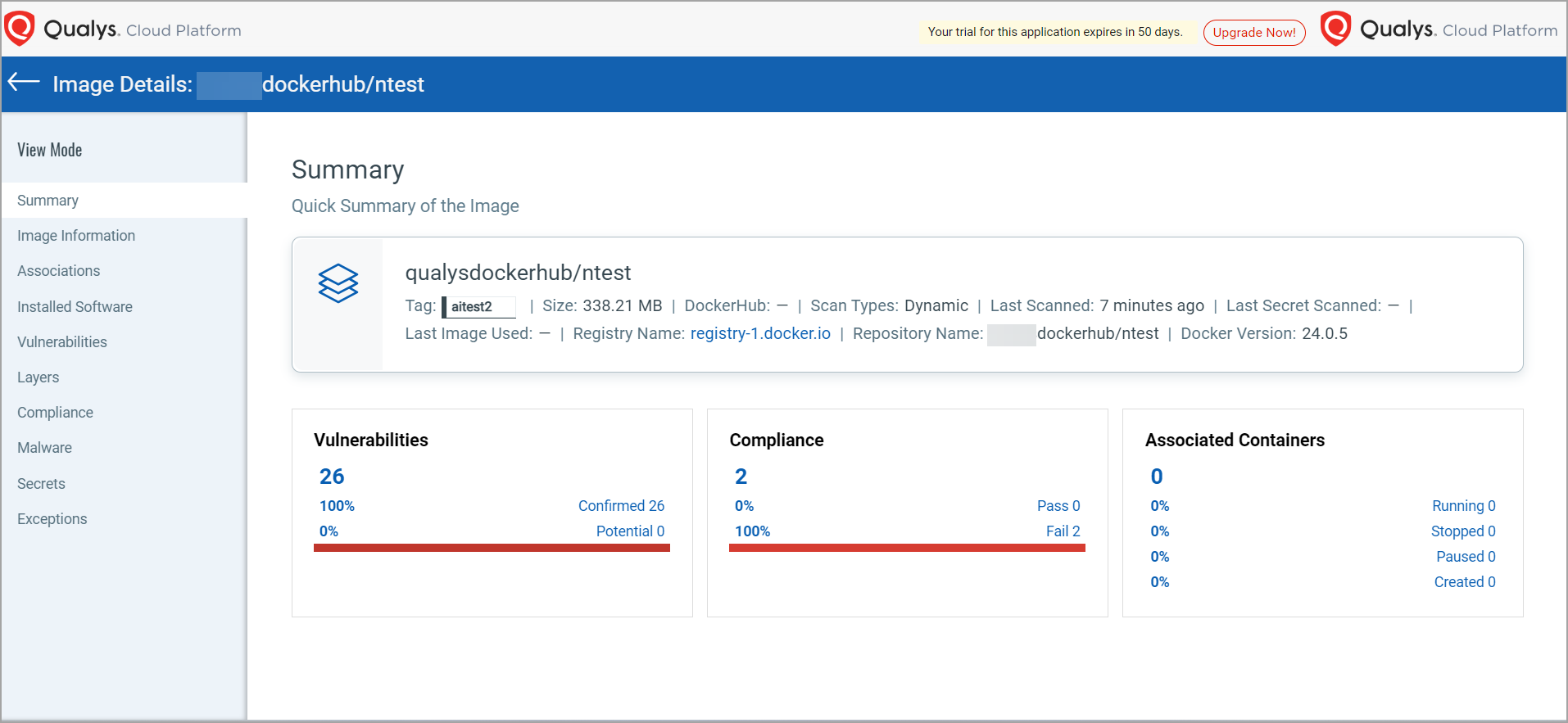Click Last Scanned 7 minutes ago text

point(1097,305)
